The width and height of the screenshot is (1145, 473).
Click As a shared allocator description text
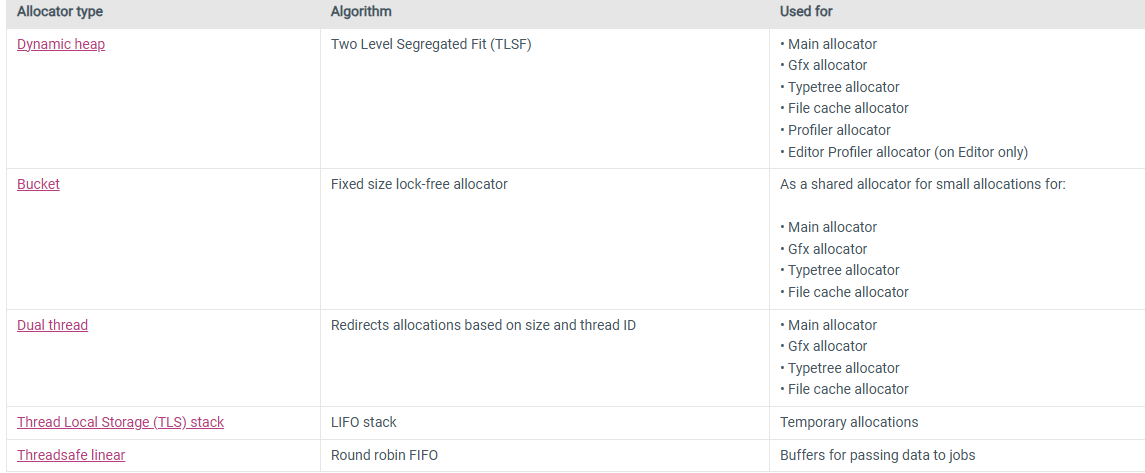click(923, 184)
